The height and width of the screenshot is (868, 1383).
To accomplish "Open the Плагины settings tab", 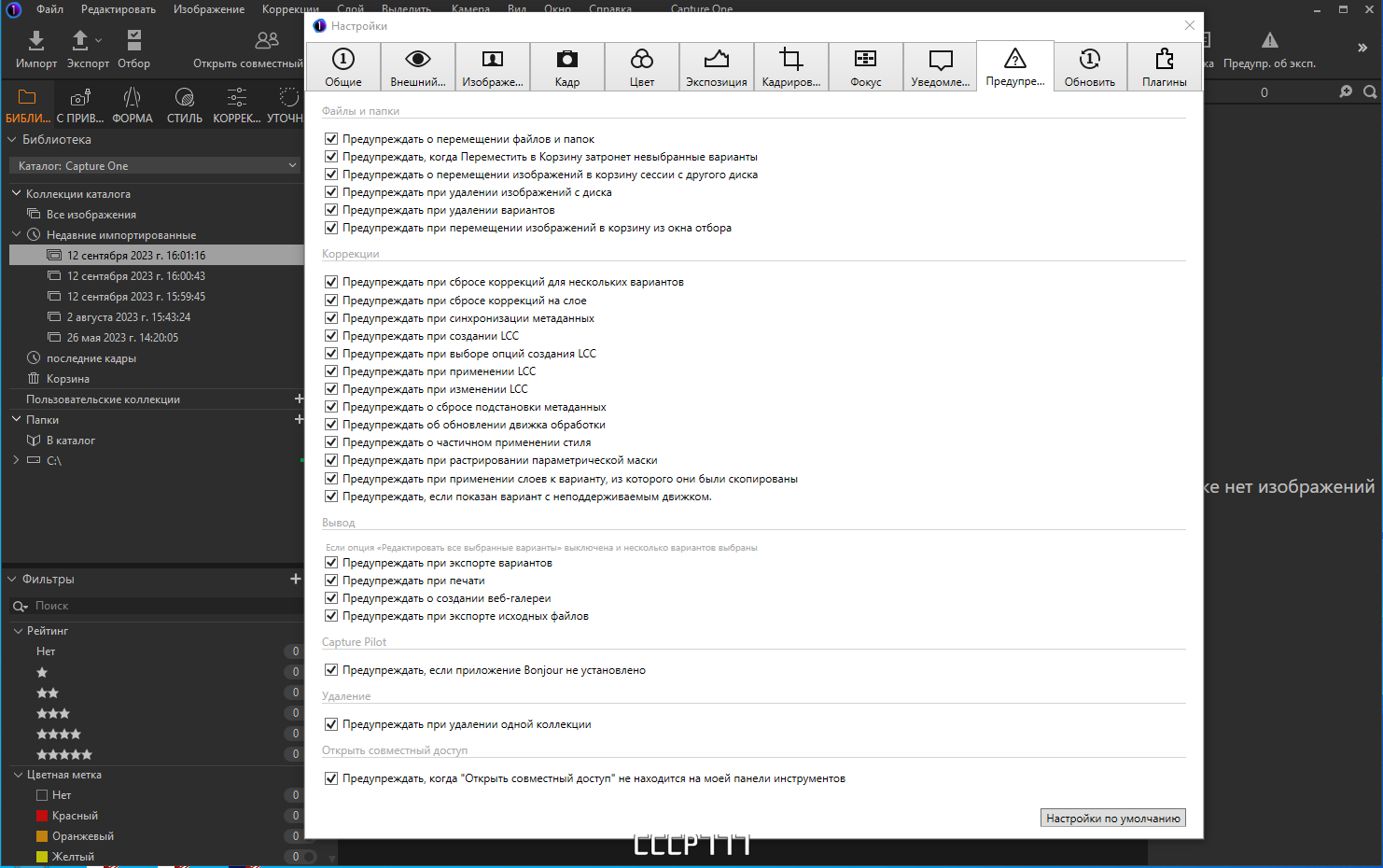I will 1165,66.
